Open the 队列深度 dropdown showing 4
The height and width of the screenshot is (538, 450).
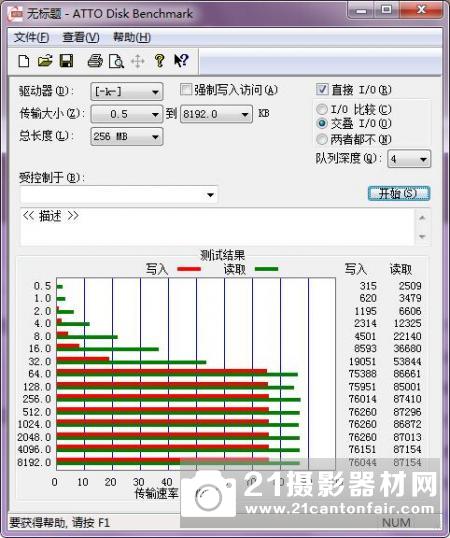[409, 159]
